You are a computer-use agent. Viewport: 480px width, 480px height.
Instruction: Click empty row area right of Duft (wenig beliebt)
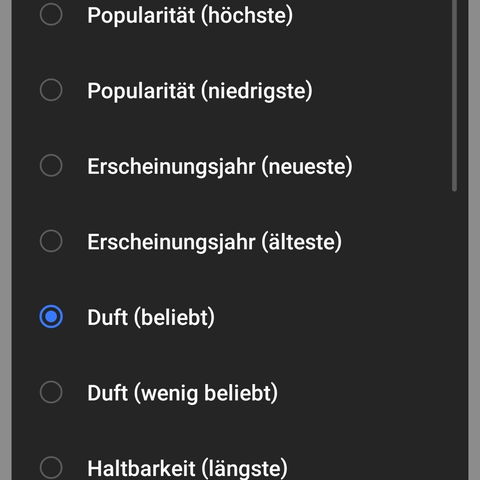click(x=363, y=392)
